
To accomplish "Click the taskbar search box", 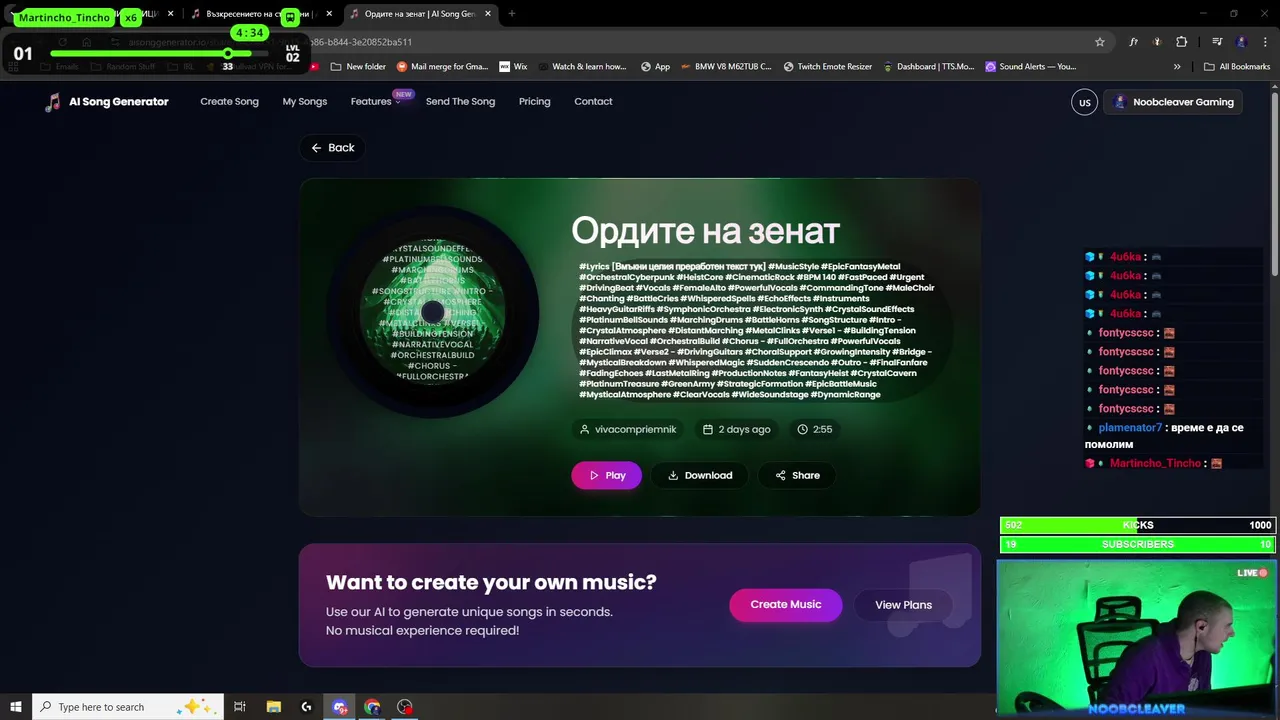I will point(128,707).
